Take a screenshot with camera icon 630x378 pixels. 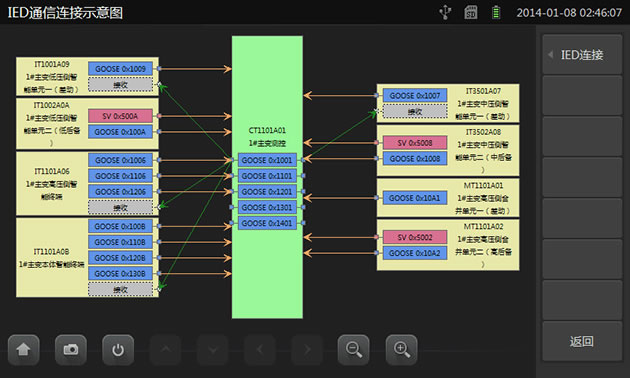71,349
